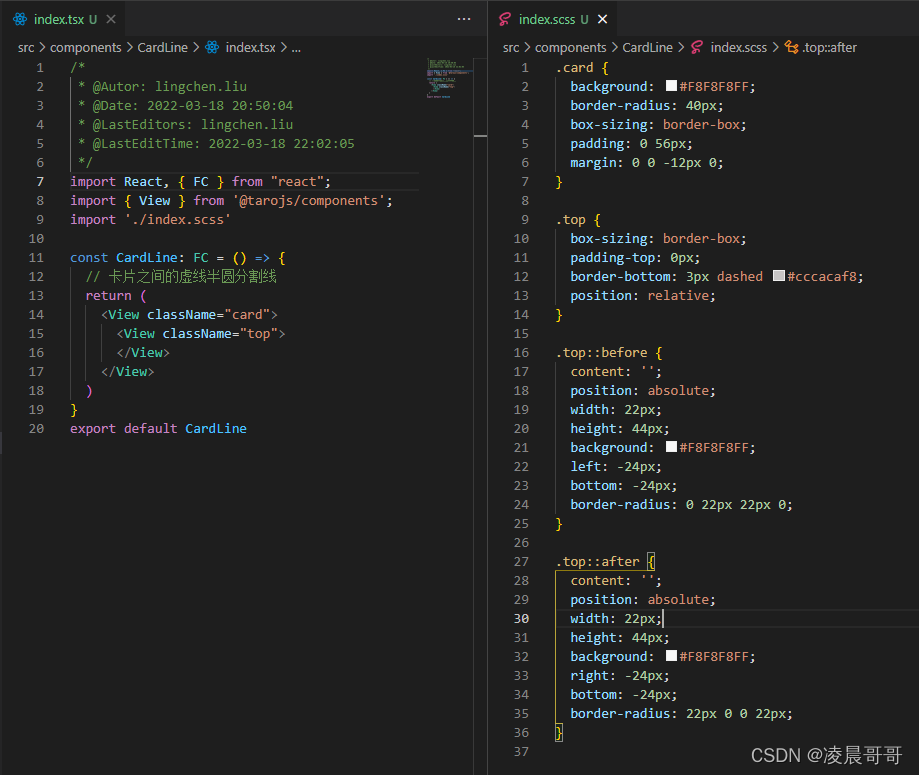Close the index.scss tab
The width and height of the screenshot is (919, 775).
pos(603,19)
